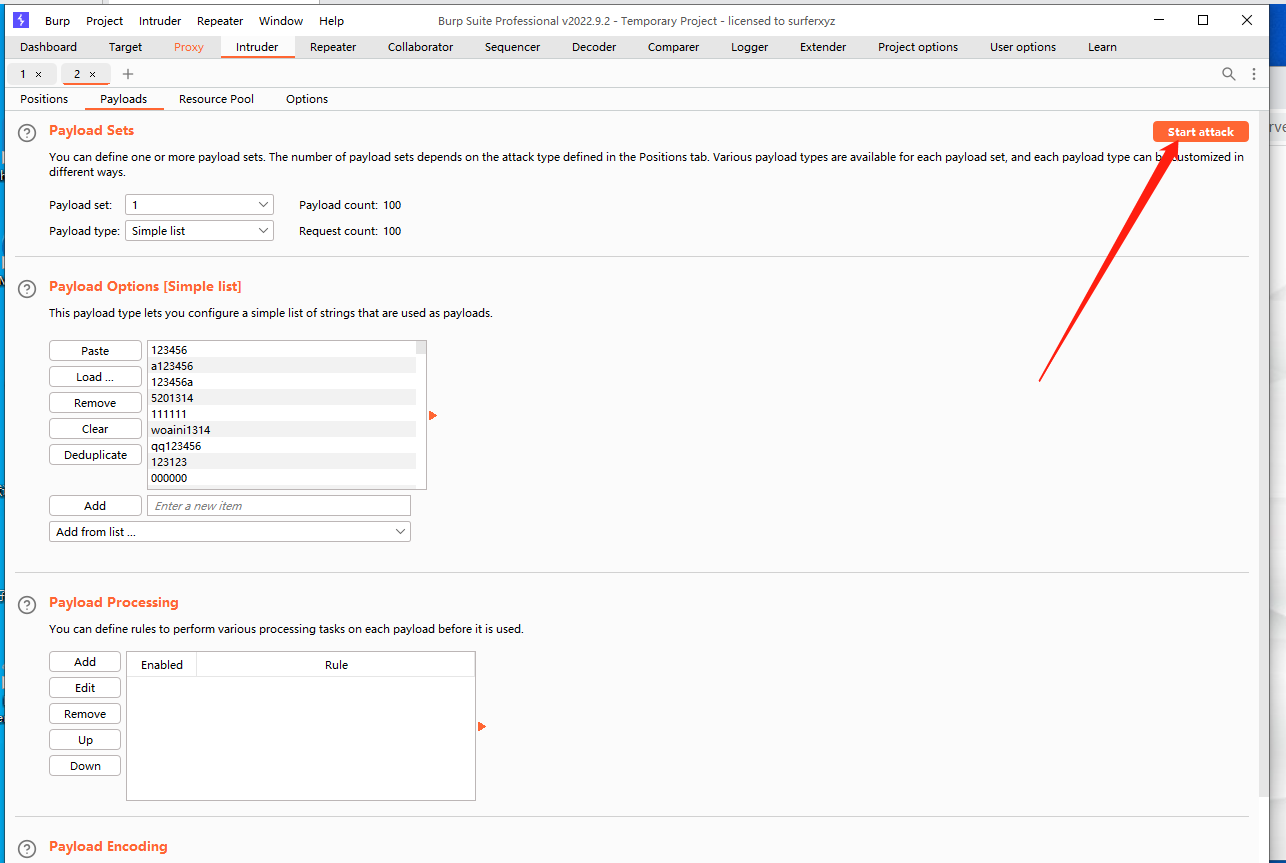The height and width of the screenshot is (863, 1286).
Task: Open the Project menu
Action: [105, 21]
